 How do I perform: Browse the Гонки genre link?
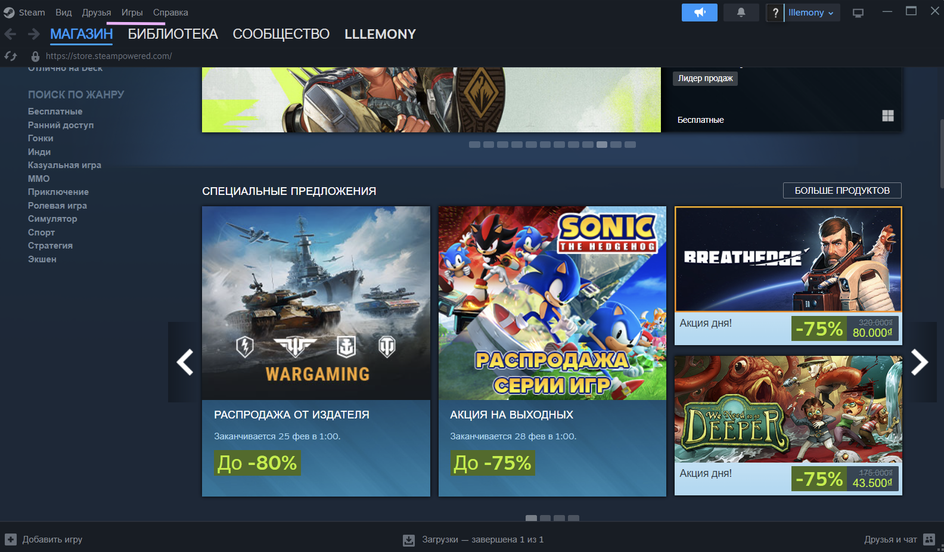tap(40, 138)
